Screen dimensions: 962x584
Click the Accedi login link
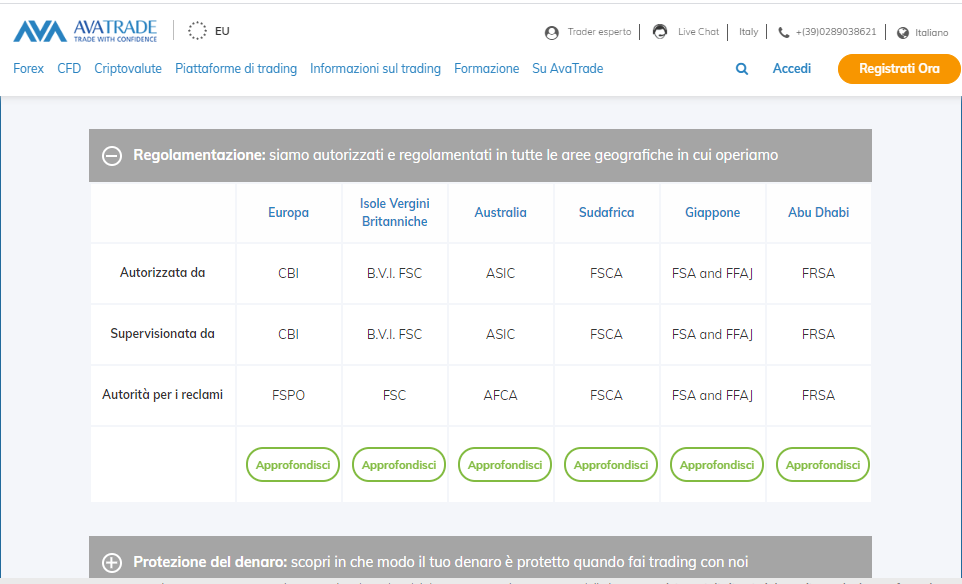coord(791,69)
